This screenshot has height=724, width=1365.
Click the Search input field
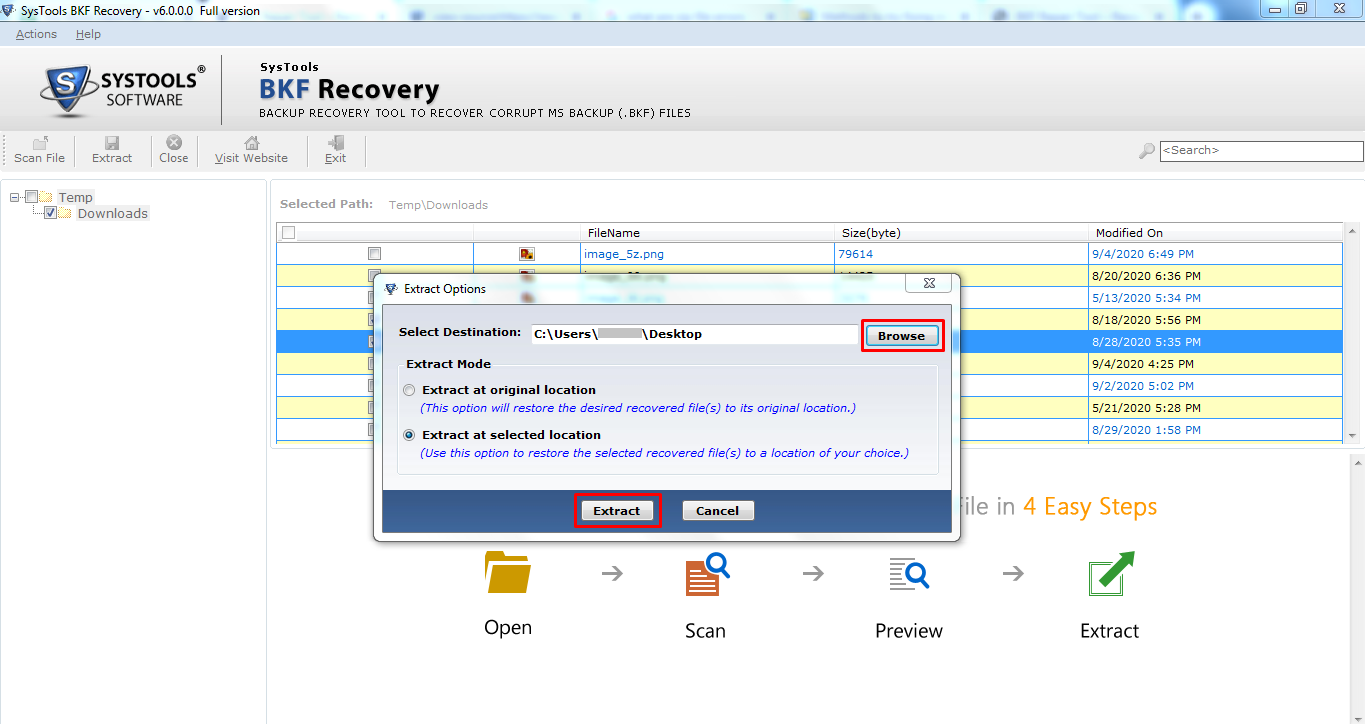tap(1261, 151)
